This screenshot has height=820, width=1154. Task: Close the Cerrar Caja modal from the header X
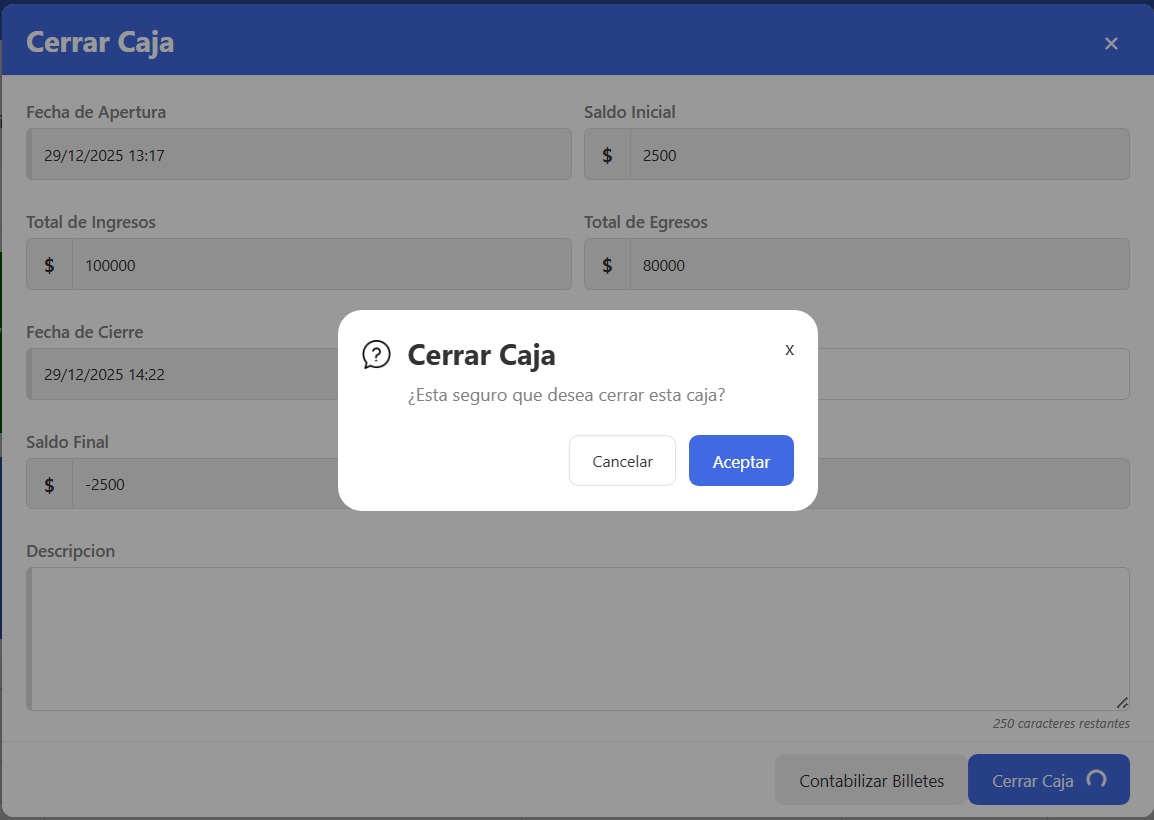point(1111,43)
